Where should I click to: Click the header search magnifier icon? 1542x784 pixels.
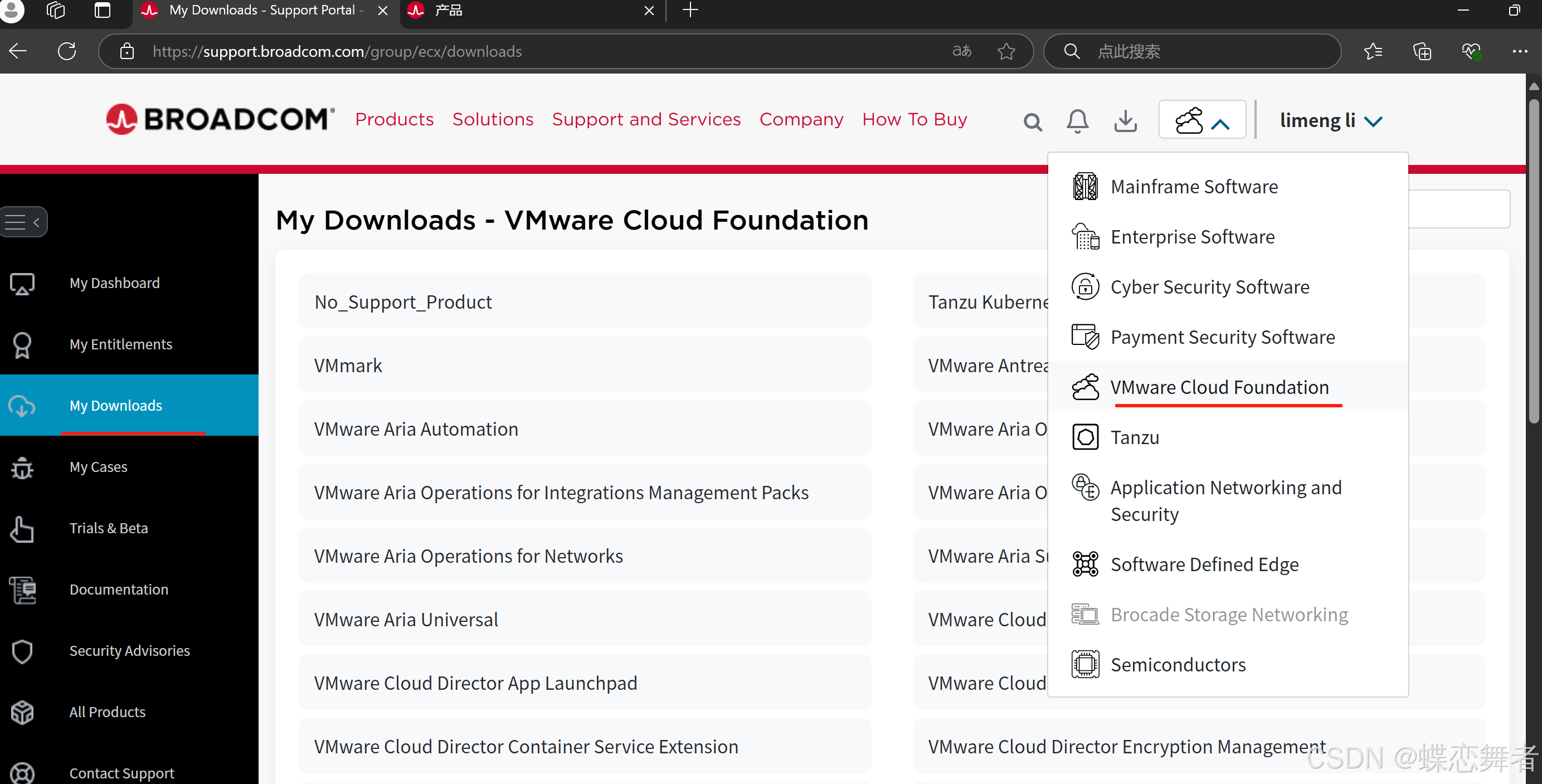pos(1033,122)
